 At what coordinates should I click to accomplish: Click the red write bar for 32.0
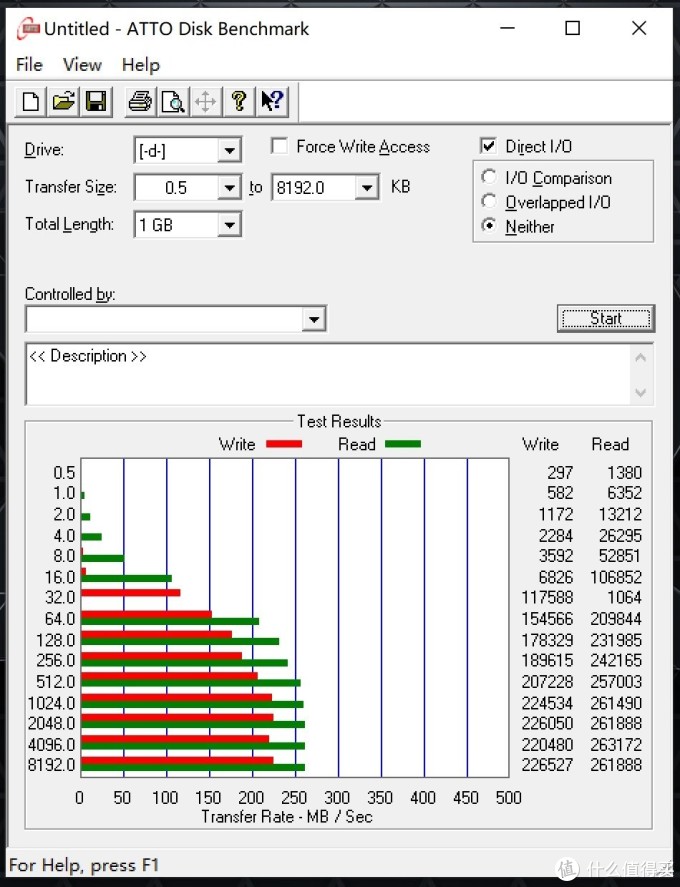coord(131,593)
